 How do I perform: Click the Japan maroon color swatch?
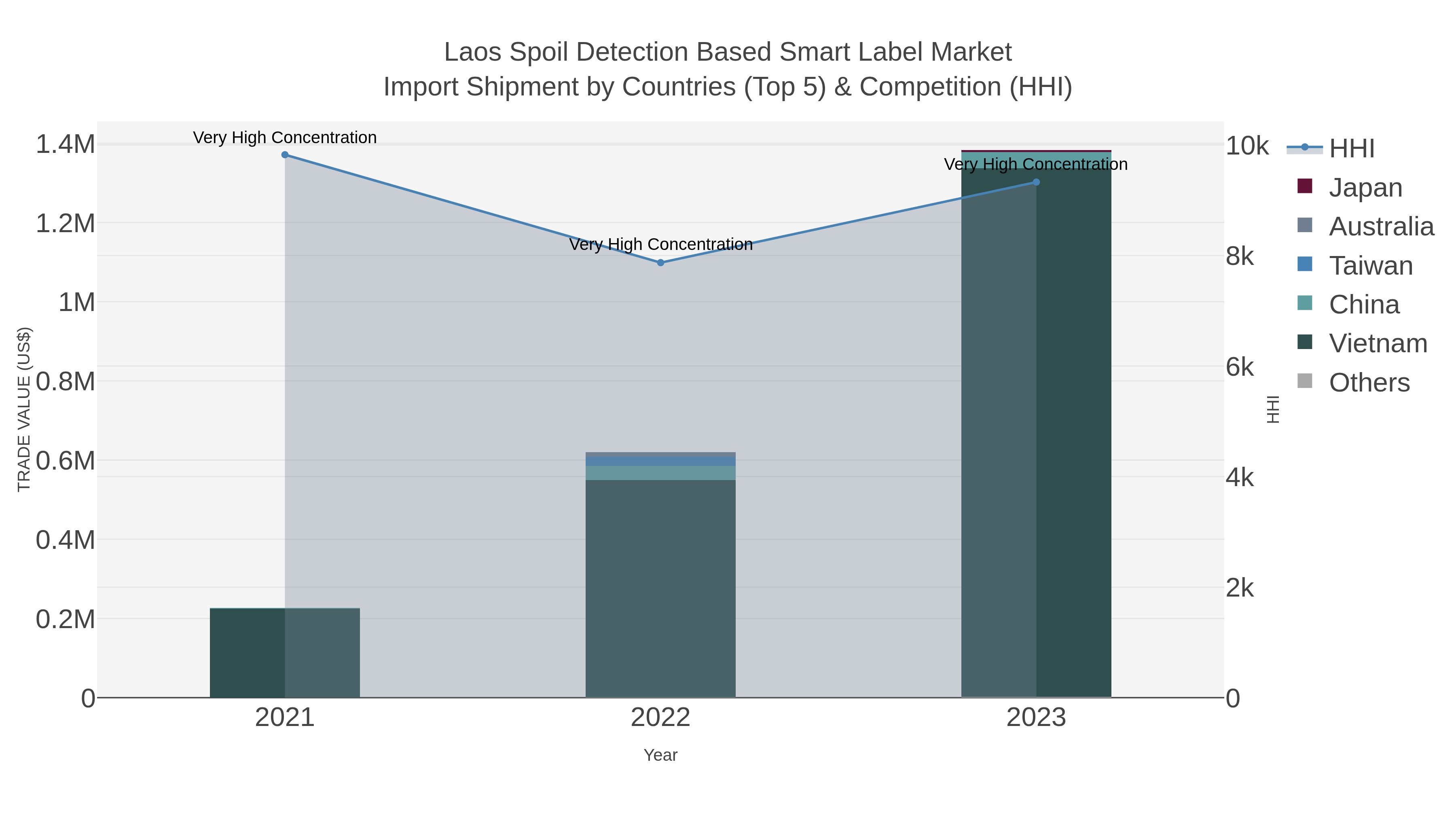click(x=1304, y=186)
